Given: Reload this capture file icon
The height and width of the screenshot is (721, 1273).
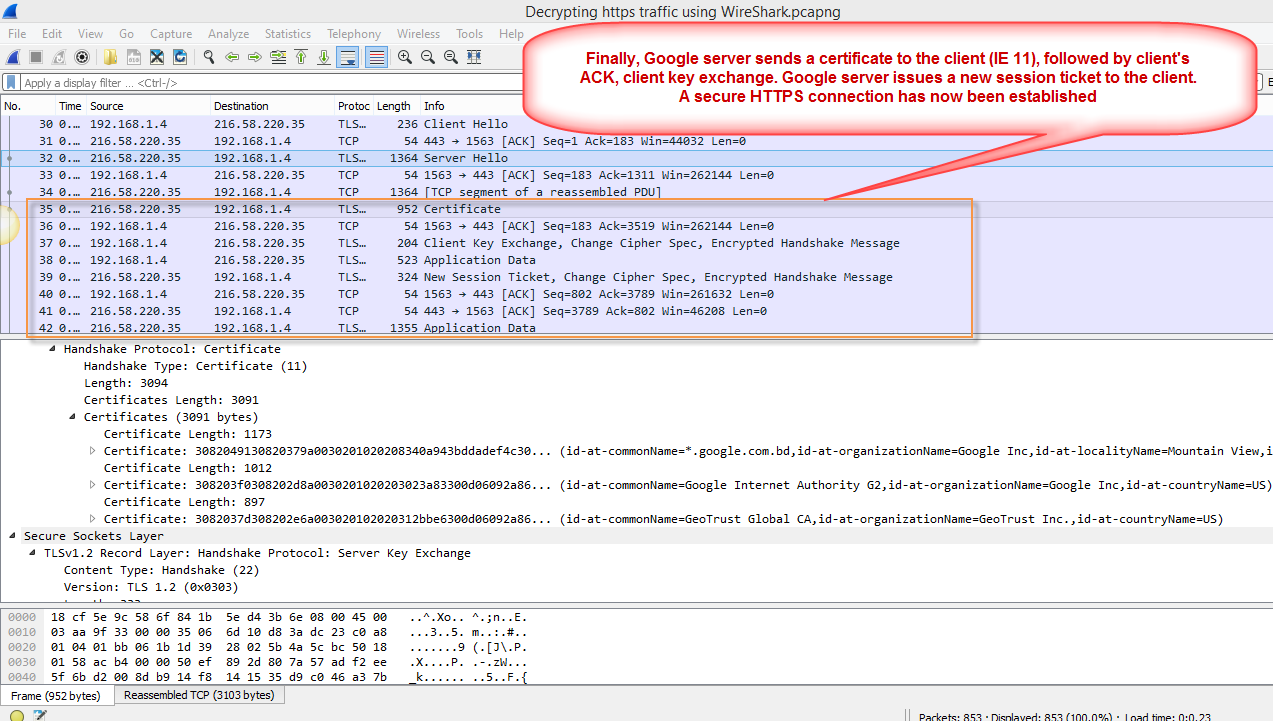Looking at the screenshot, I should point(180,57).
